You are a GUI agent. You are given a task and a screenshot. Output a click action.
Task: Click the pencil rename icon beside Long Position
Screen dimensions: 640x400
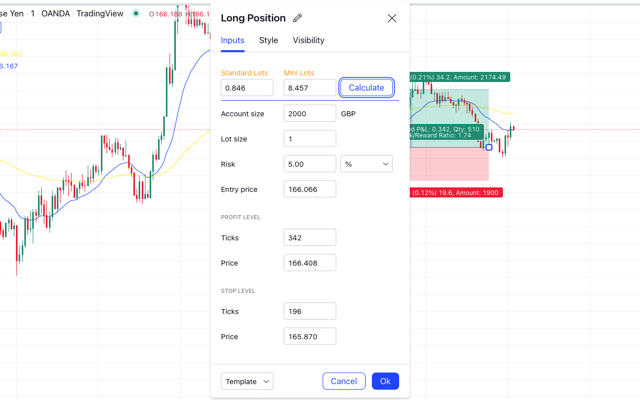click(x=297, y=18)
